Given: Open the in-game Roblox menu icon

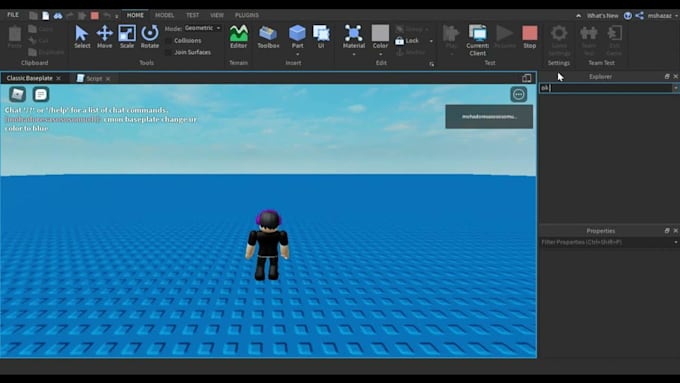Looking at the screenshot, I should 17,94.
